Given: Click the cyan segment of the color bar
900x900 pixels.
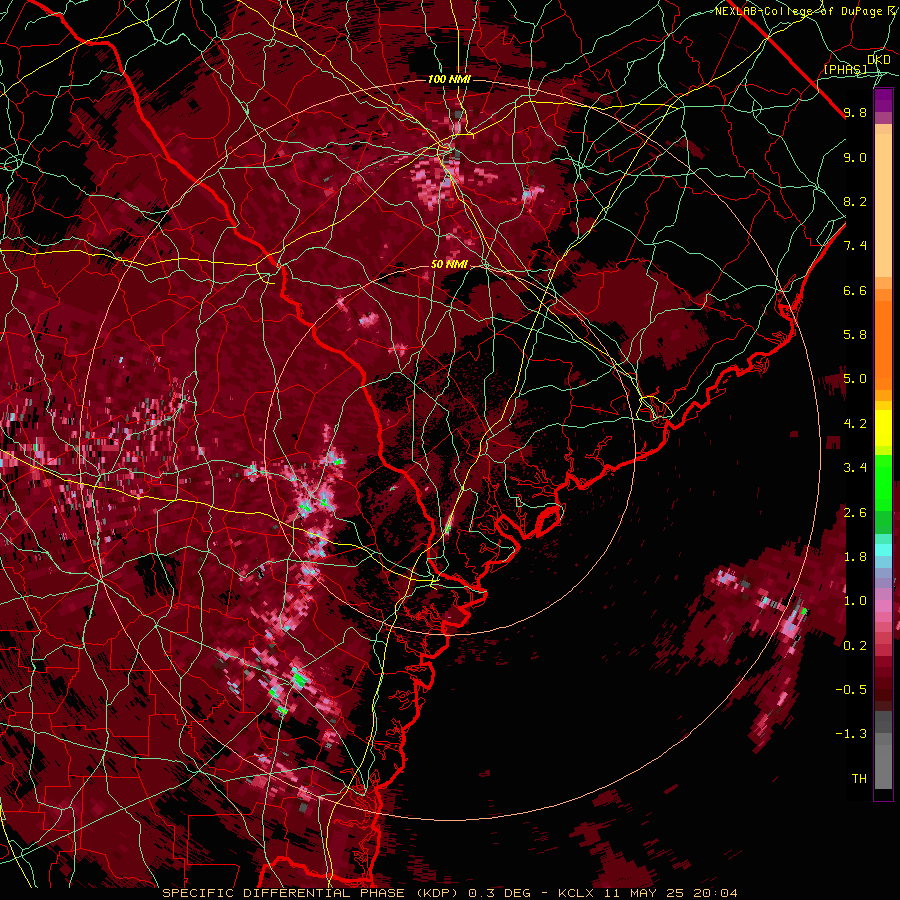Looking at the screenshot, I should pyautogui.click(x=883, y=549).
